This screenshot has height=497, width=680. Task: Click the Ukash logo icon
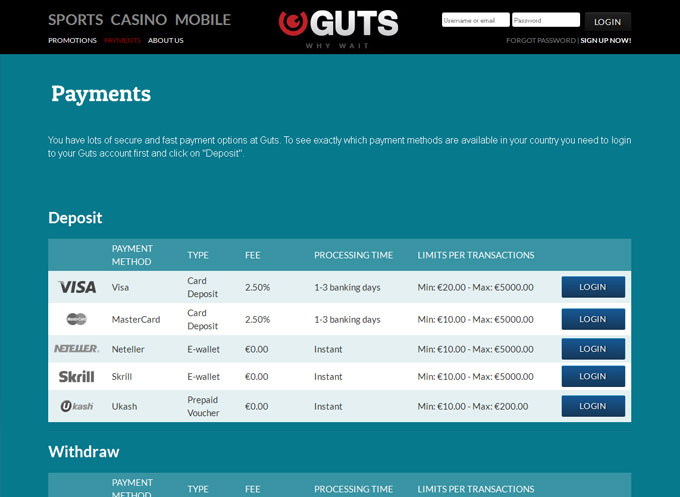pyautogui.click(x=77, y=406)
